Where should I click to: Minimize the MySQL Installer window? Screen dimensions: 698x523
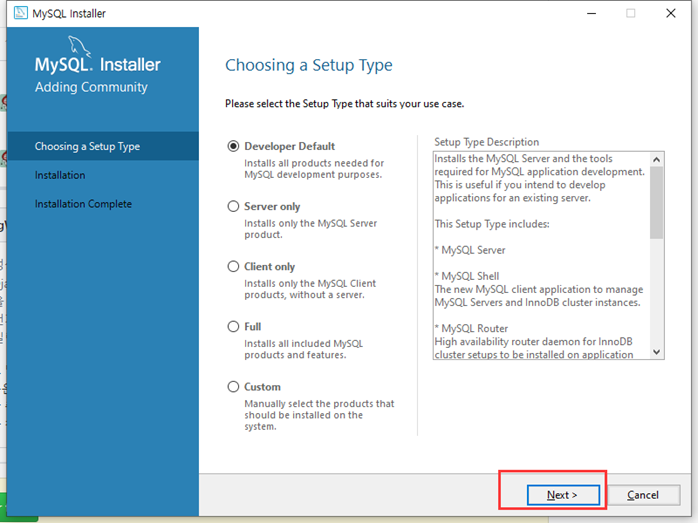pyautogui.click(x=591, y=13)
